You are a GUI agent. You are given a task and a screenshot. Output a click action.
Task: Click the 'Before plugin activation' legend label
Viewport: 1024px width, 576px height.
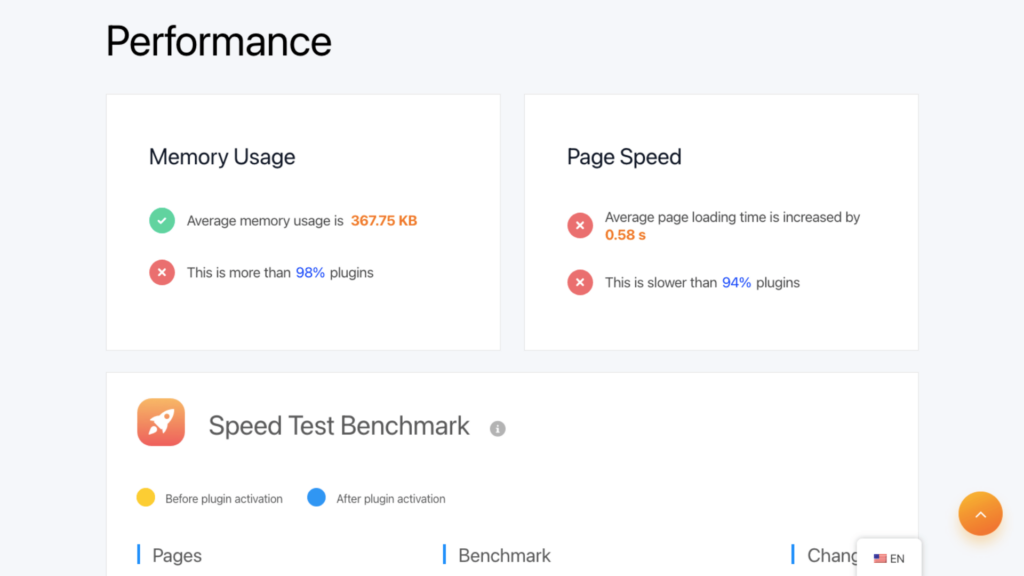(x=224, y=498)
